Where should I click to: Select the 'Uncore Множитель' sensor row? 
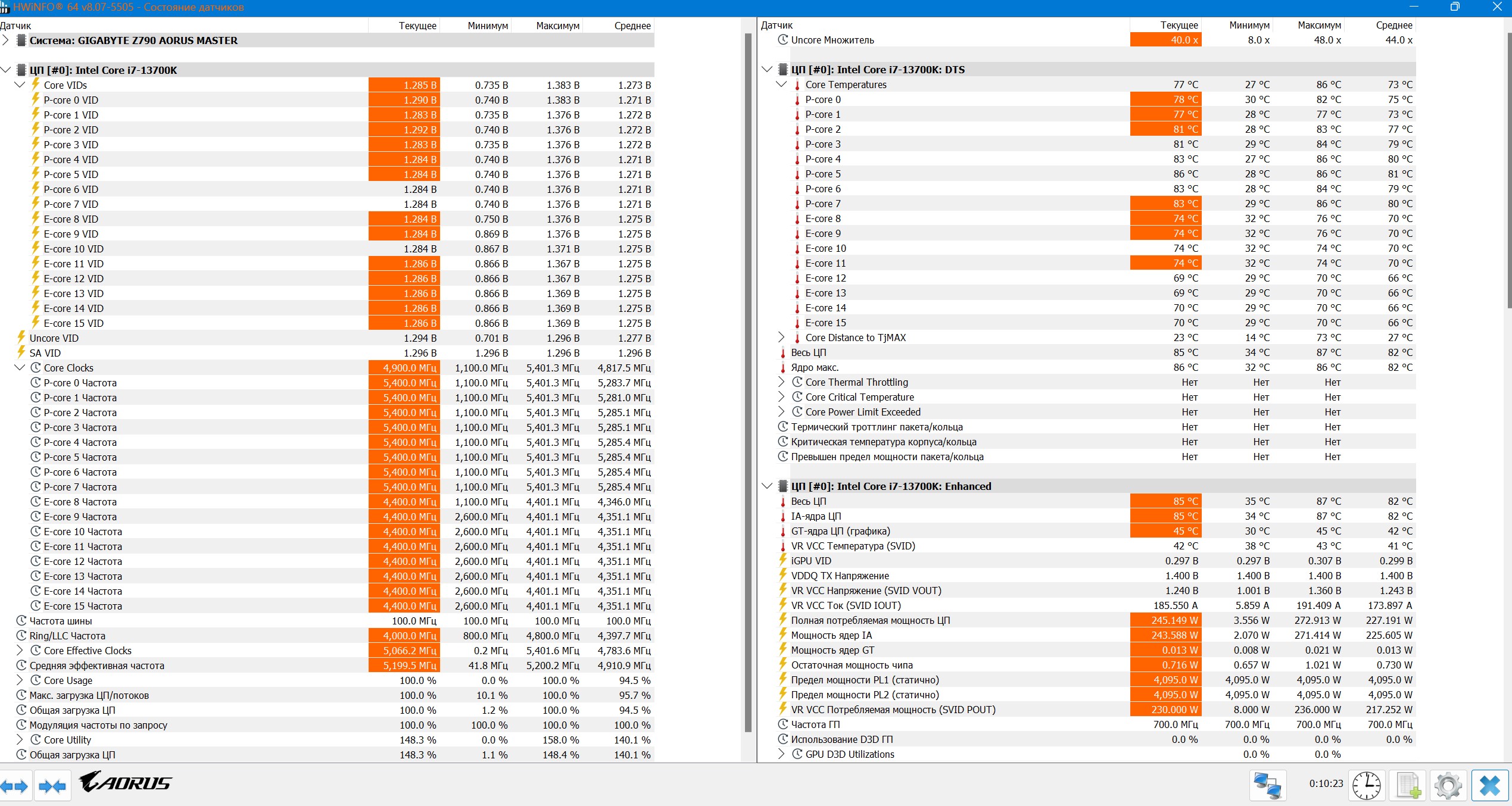click(832, 40)
